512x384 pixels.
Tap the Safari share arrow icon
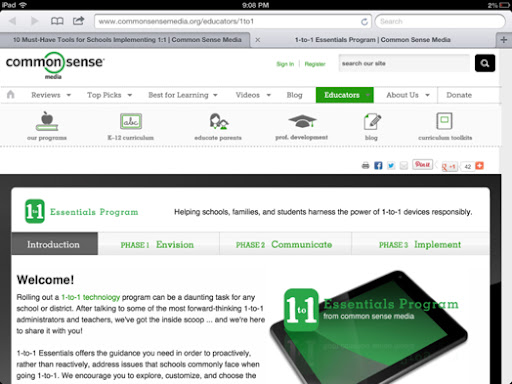click(x=78, y=21)
